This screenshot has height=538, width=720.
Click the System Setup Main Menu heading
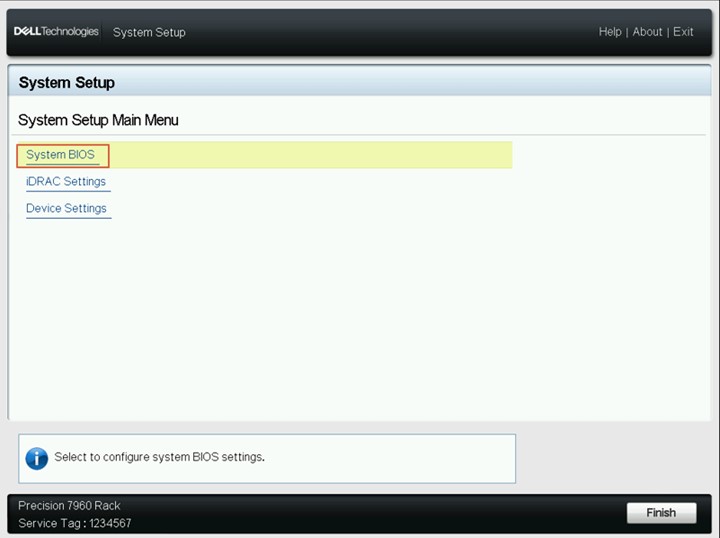(x=98, y=120)
